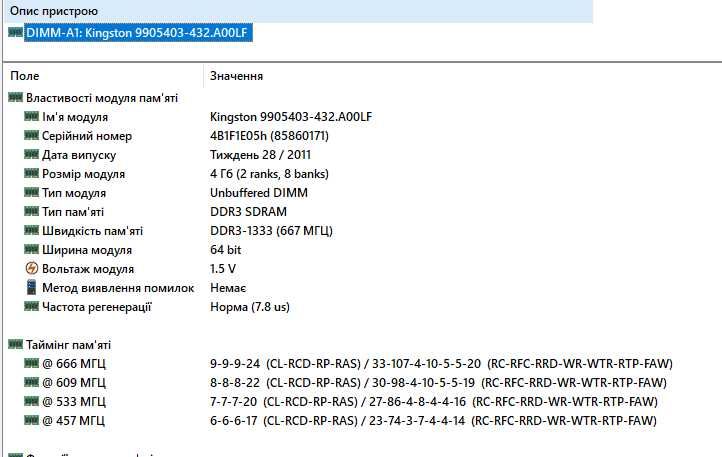This screenshot has height=457, width=722.
Task: Select the 'Тип модуля' row
Action: click(x=74, y=193)
